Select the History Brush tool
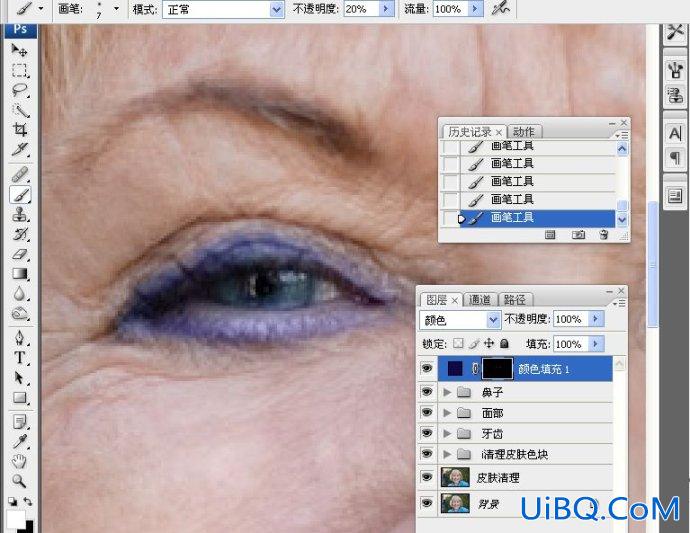690x533 pixels. pyautogui.click(x=19, y=234)
